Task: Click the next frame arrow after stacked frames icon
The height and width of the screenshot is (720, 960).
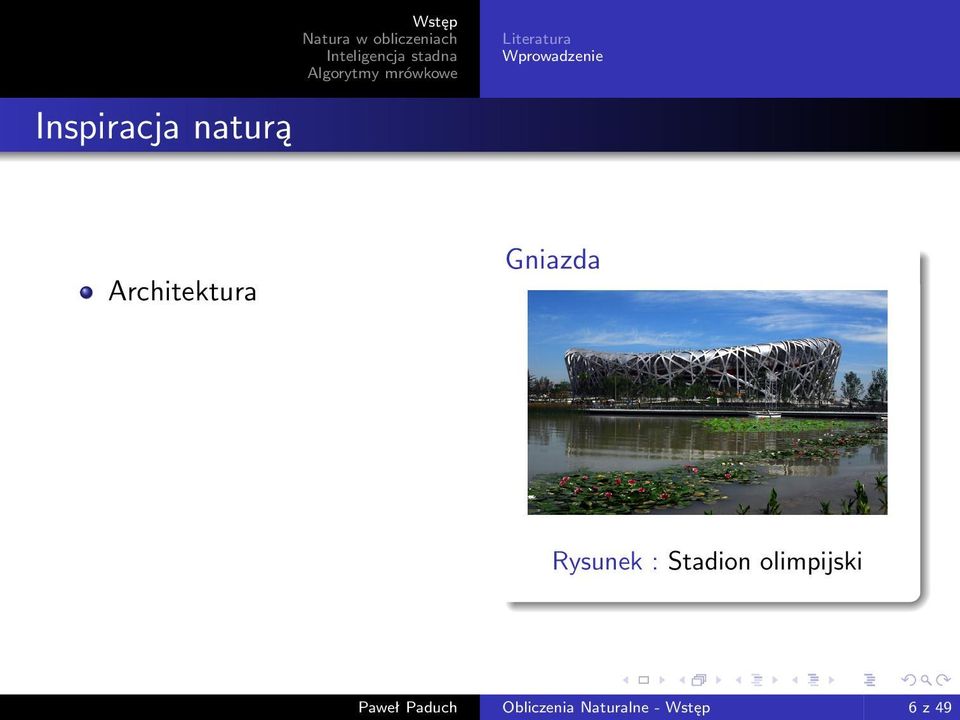Action: [719, 680]
